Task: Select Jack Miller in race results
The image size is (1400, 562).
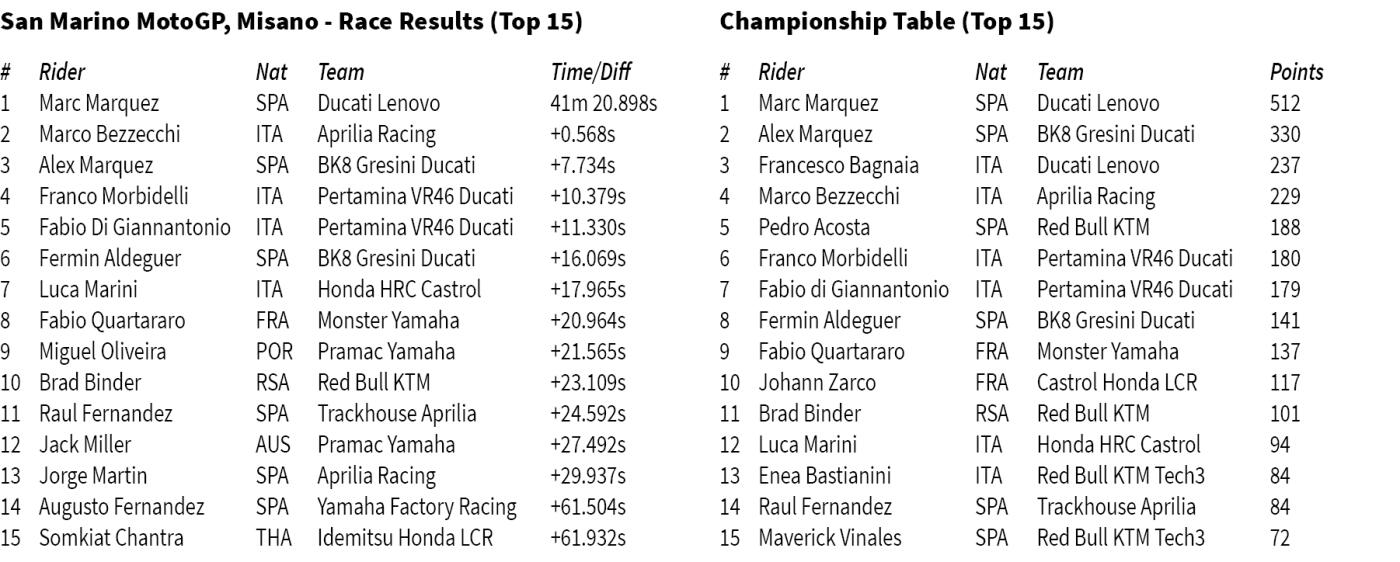Action: pyautogui.click(x=85, y=444)
